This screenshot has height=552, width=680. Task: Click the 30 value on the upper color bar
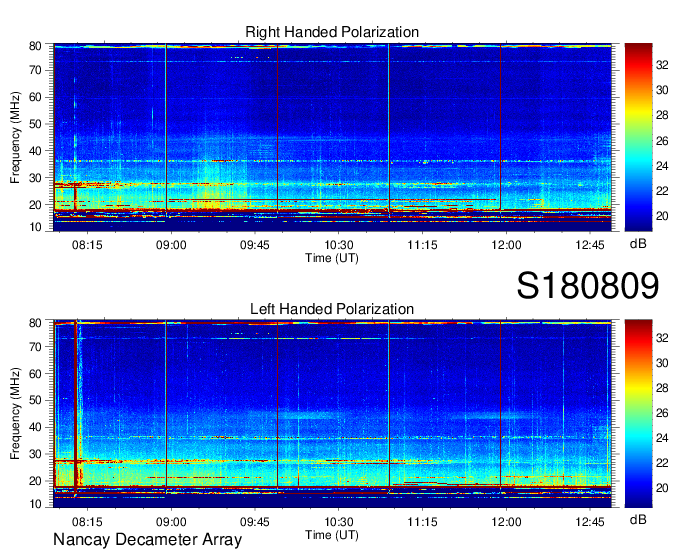click(x=662, y=90)
